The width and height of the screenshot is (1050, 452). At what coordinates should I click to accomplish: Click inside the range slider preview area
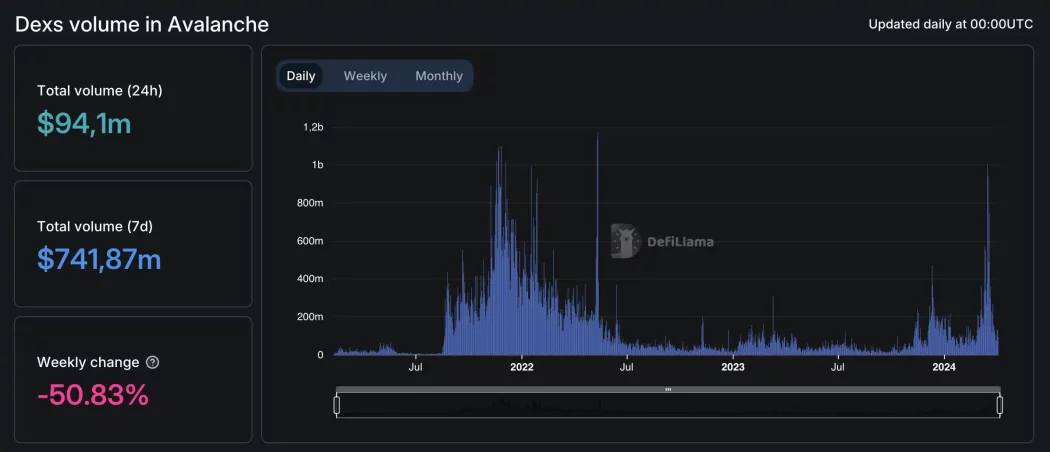(668, 405)
